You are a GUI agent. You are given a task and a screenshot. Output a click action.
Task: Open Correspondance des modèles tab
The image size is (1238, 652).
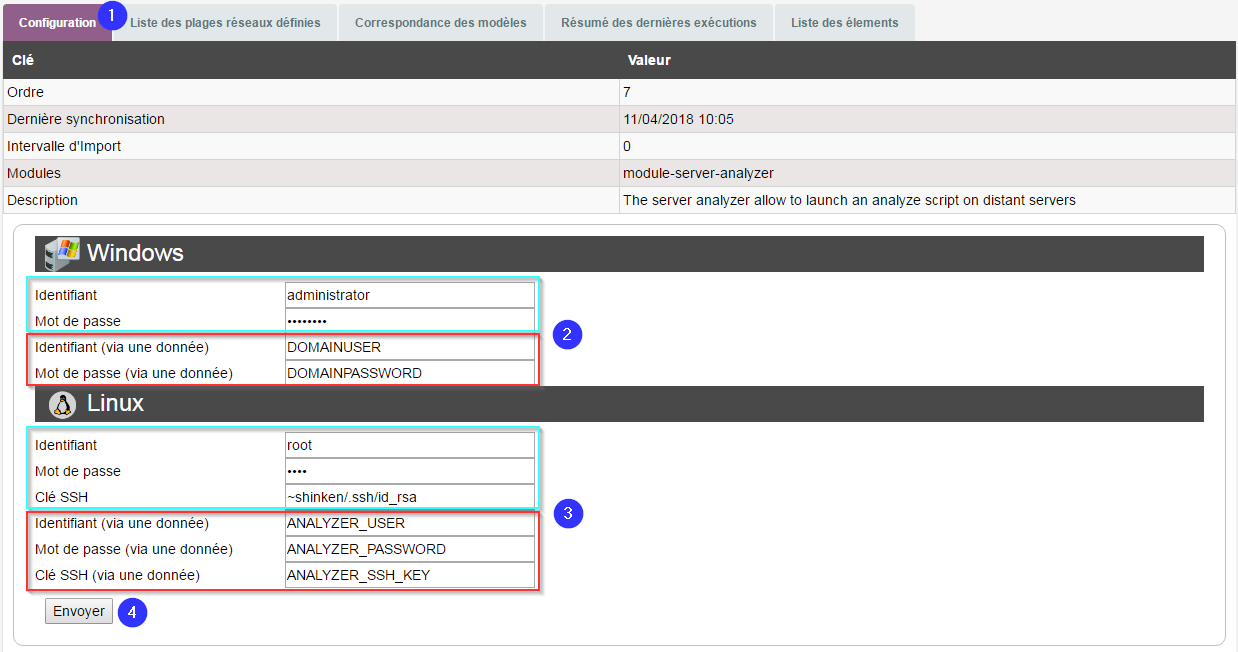click(x=440, y=22)
